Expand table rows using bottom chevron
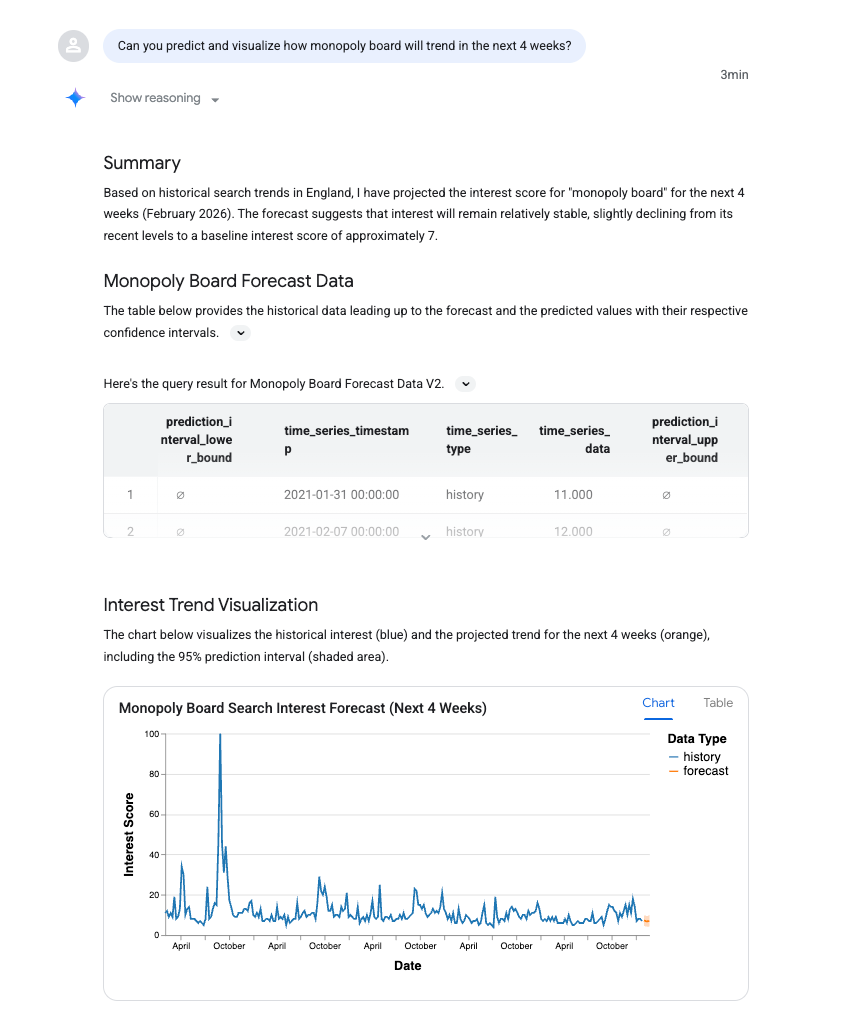 coord(425,537)
